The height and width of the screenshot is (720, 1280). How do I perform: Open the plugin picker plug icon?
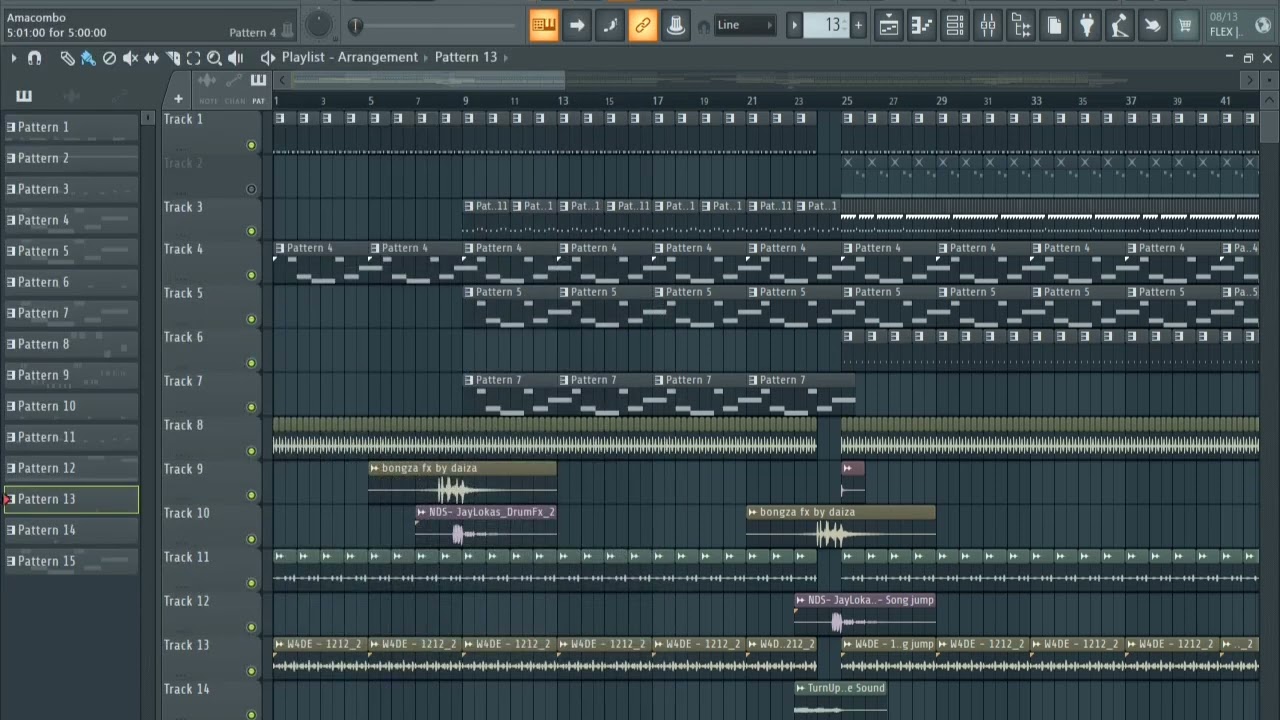[1087, 26]
